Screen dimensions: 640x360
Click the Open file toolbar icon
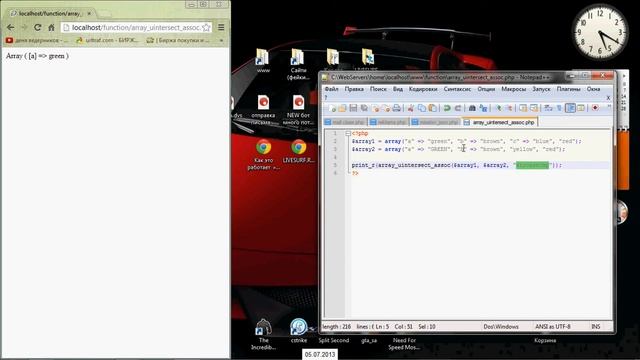point(342,108)
